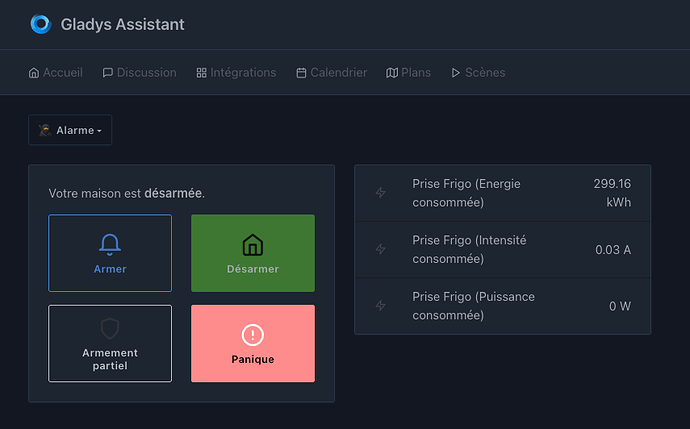Click the house icon in Désarmer tile

point(253,244)
